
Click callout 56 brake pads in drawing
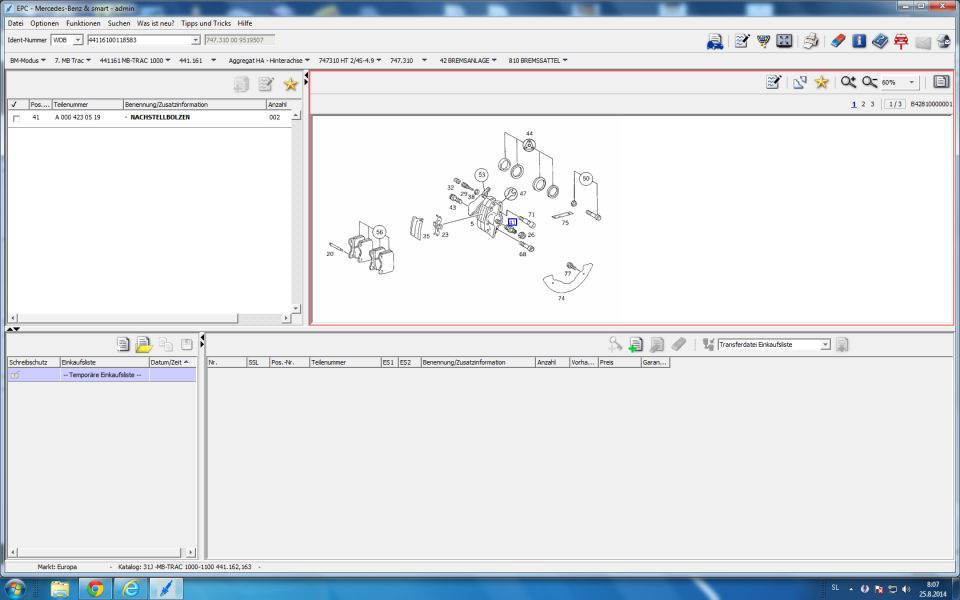(x=380, y=232)
